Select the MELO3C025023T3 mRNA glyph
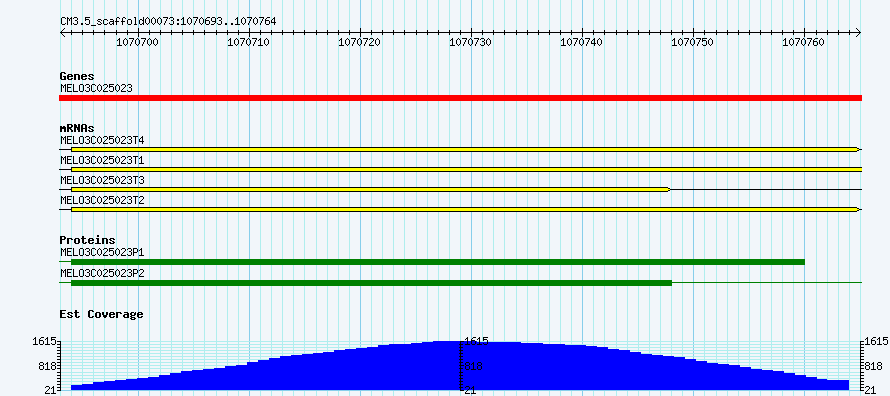 click(460, 189)
